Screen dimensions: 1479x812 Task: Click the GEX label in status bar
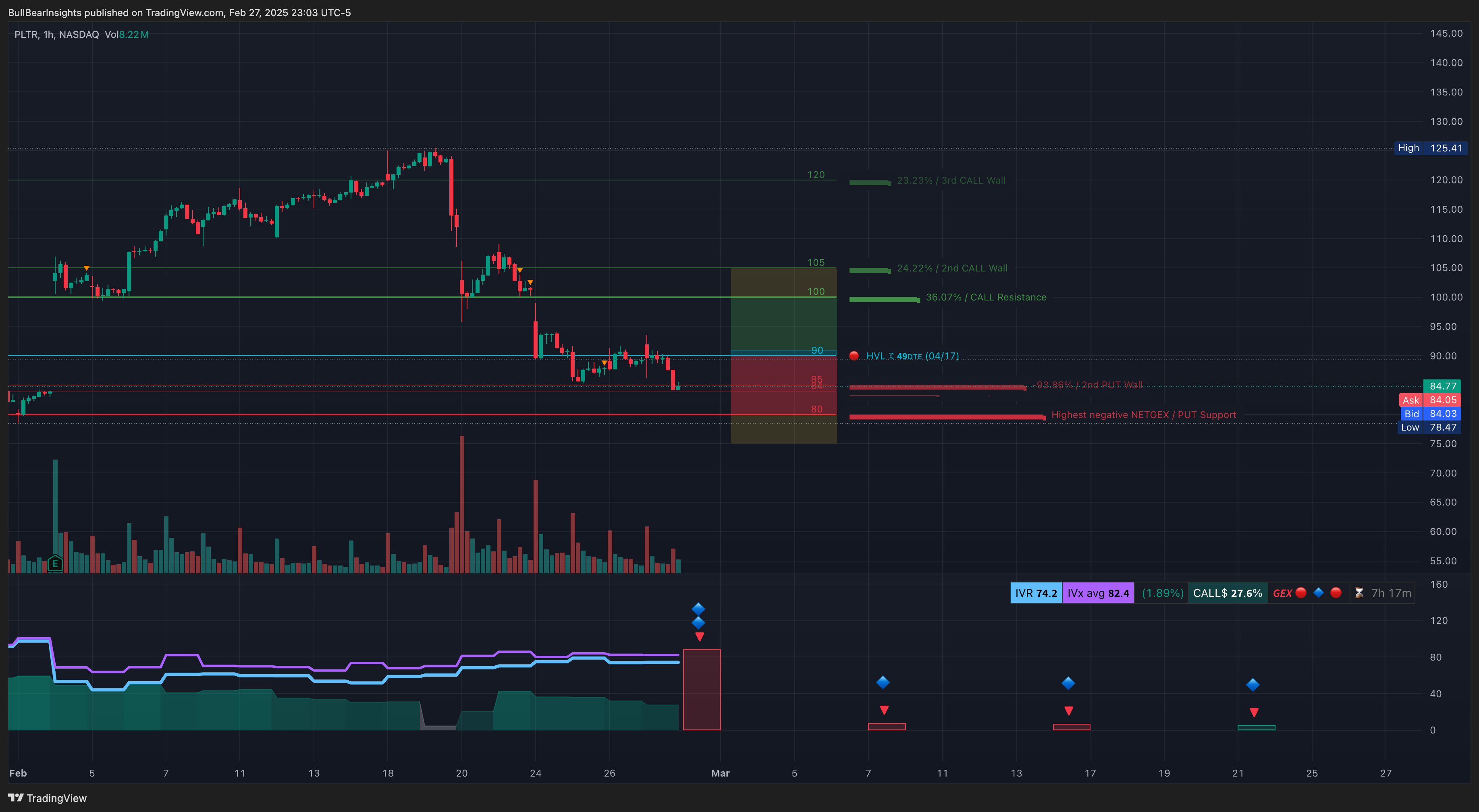pos(1282,593)
